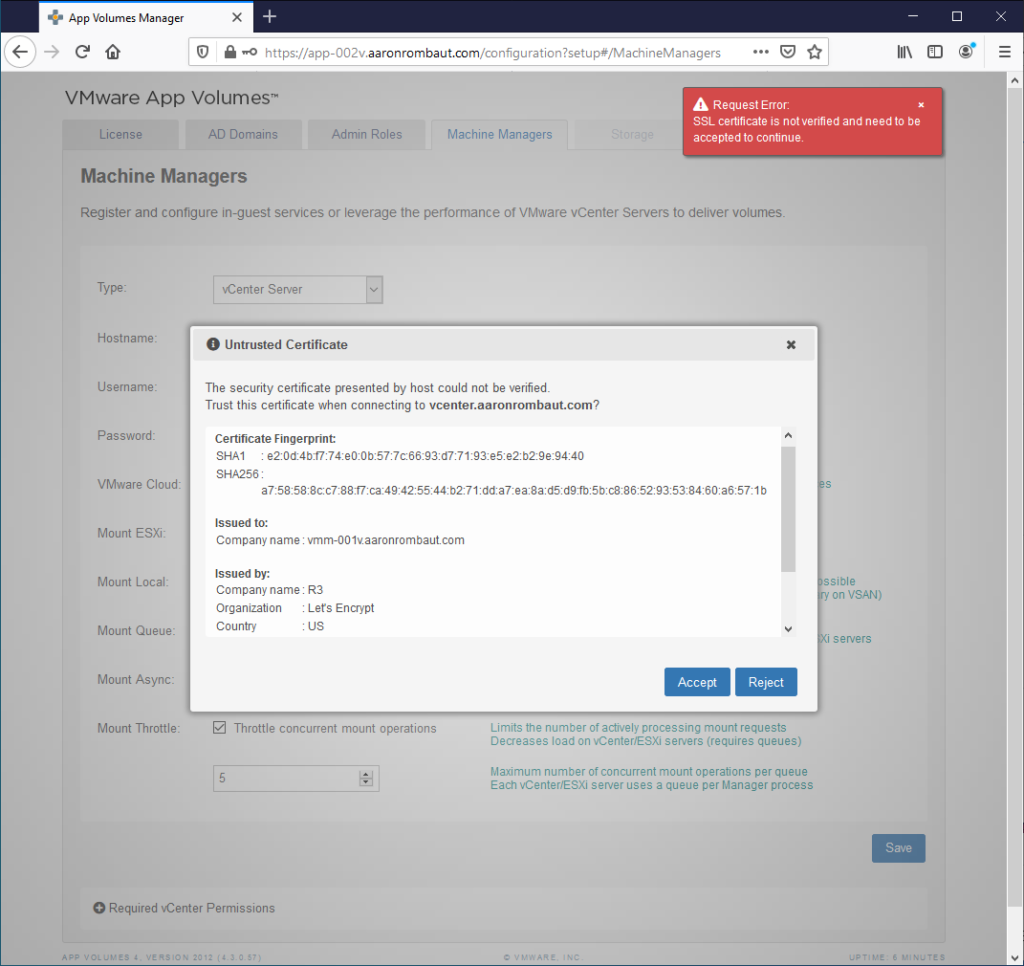Open the Type vCenter Server dropdown
This screenshot has height=966, width=1024.
[298, 289]
